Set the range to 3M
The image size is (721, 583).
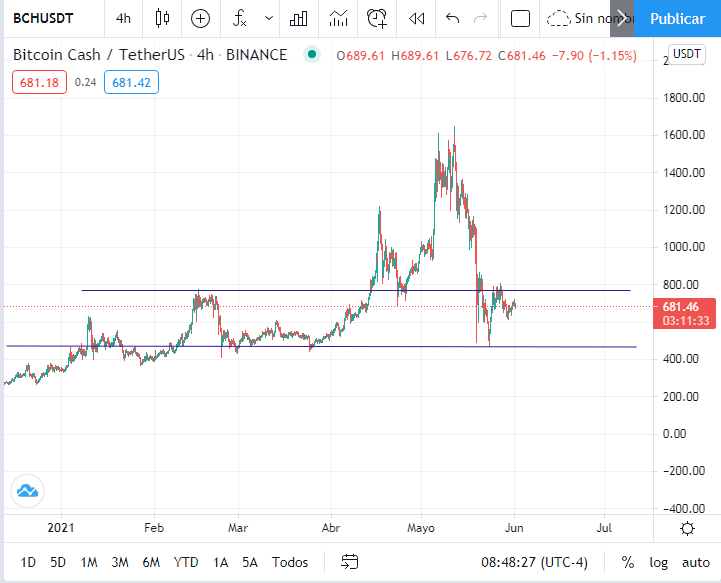coord(120,562)
